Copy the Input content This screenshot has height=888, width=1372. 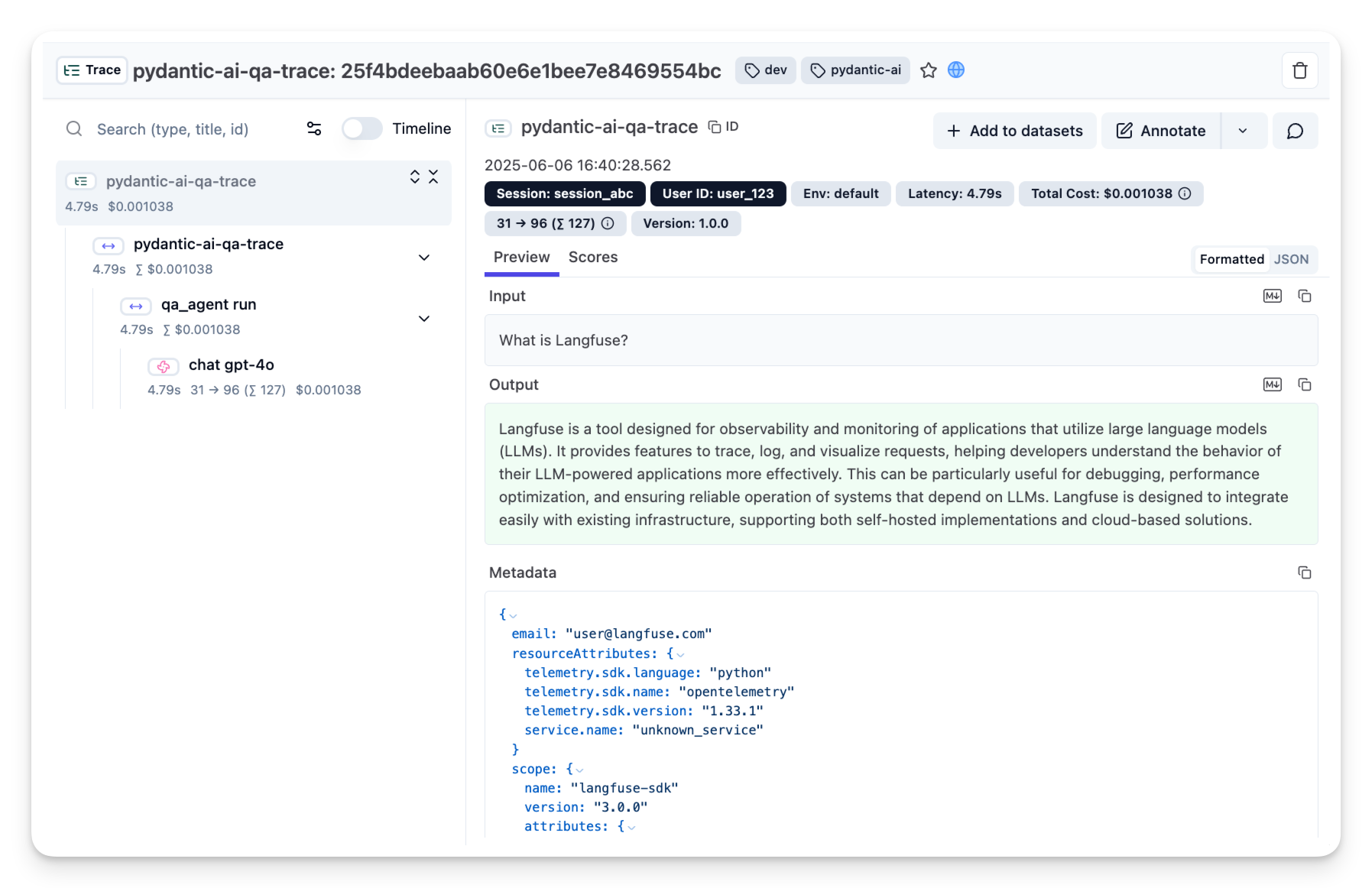tap(1305, 297)
